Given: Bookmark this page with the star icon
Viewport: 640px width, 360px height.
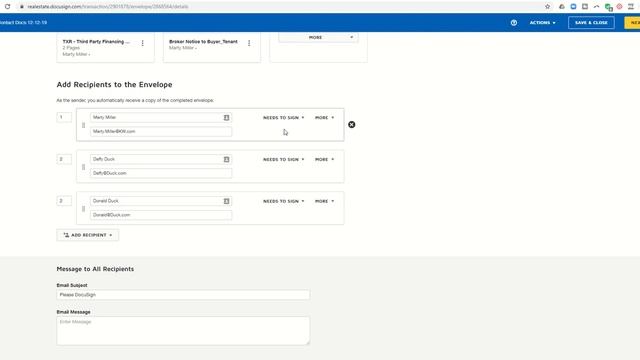Looking at the screenshot, I should tap(547, 7).
